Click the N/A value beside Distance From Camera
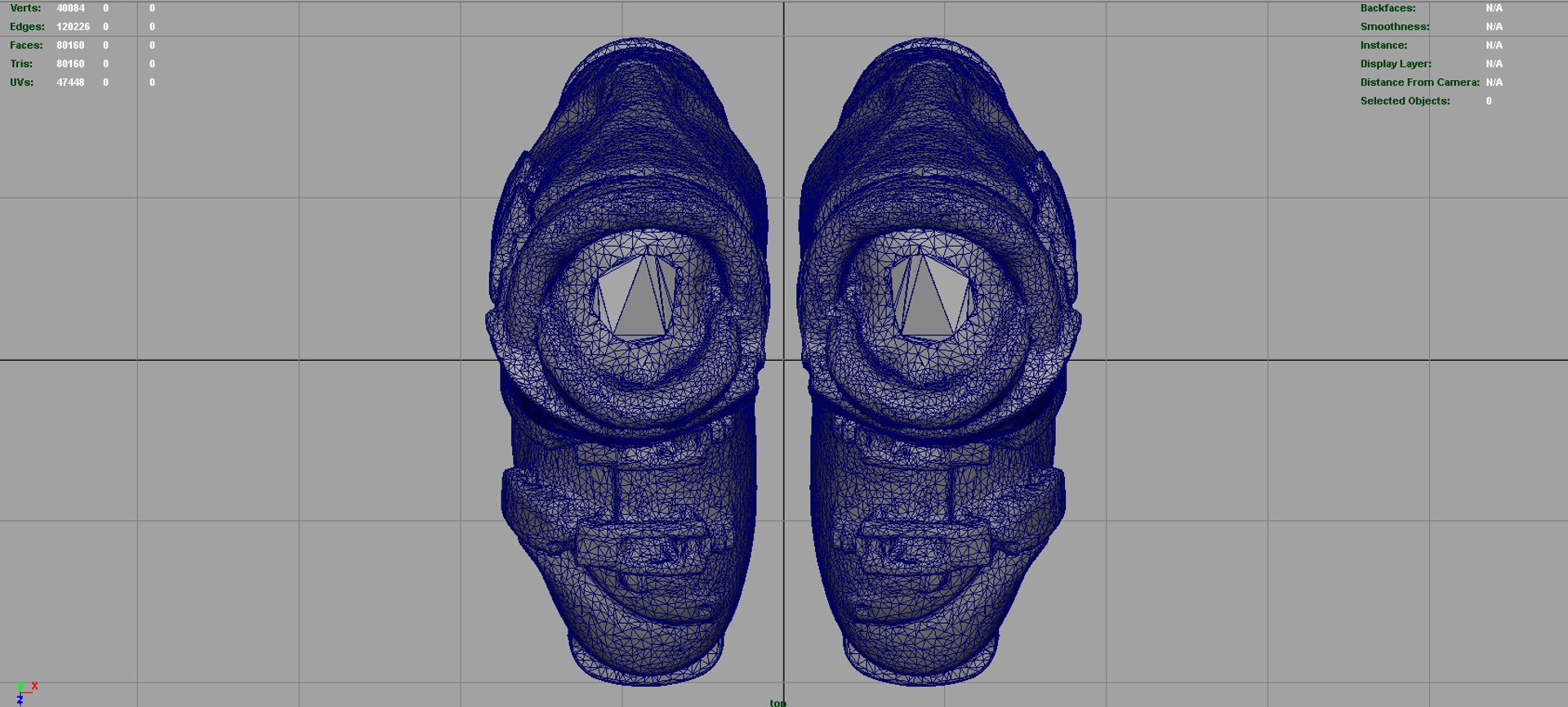 tap(1494, 82)
